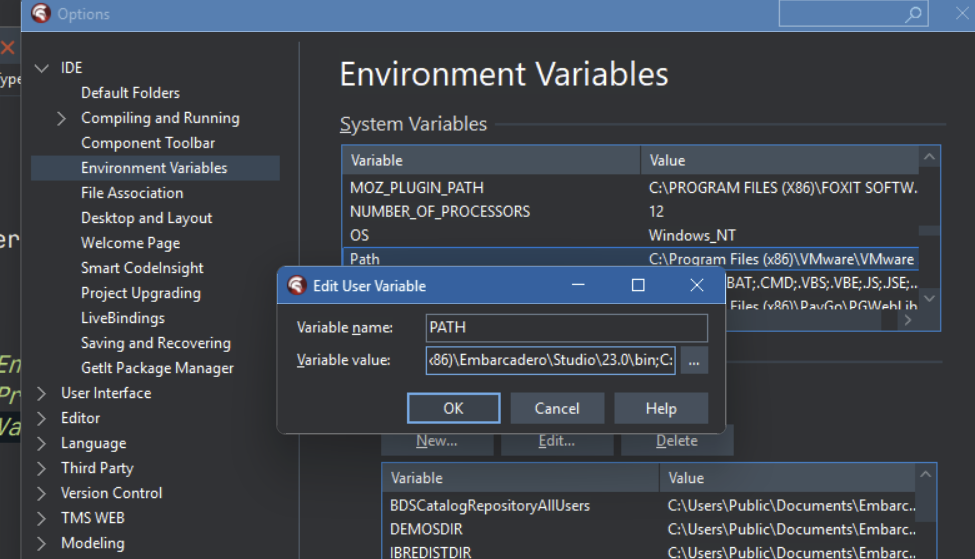975x559 pixels.
Task: Click the Options search box
Action: tap(853, 14)
